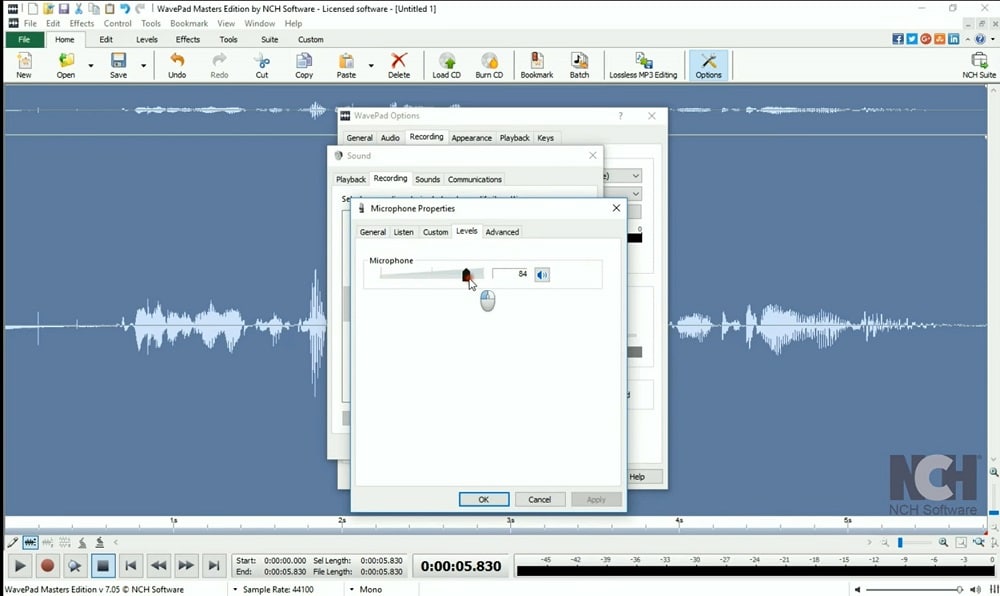Viewport: 1000px width, 596px height.
Task: Open Communications tab in Sound dialog
Action: pos(474,179)
